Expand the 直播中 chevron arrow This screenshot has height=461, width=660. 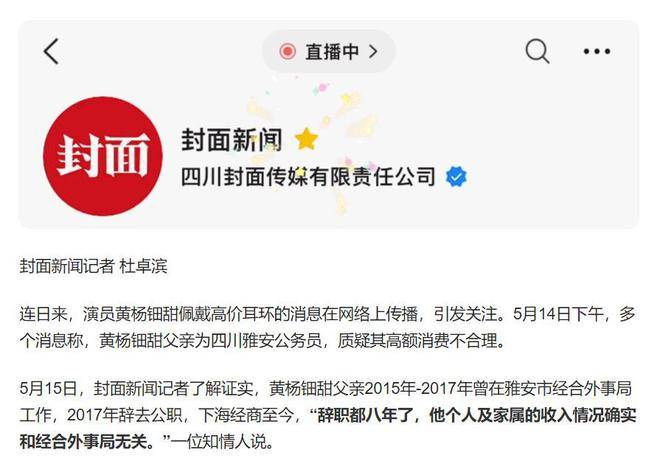pyautogui.click(x=373, y=51)
